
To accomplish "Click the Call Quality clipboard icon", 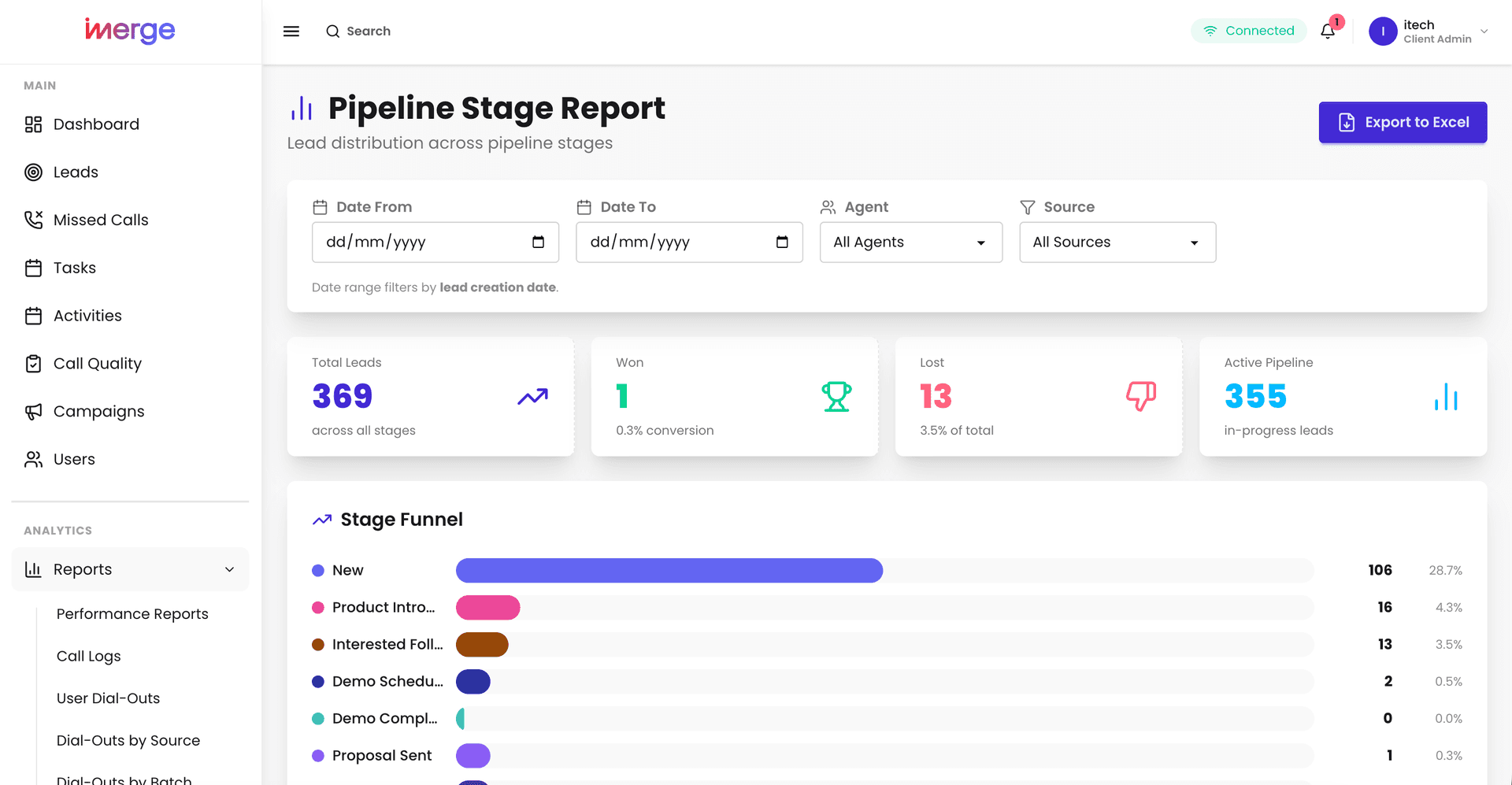I will [x=33, y=364].
